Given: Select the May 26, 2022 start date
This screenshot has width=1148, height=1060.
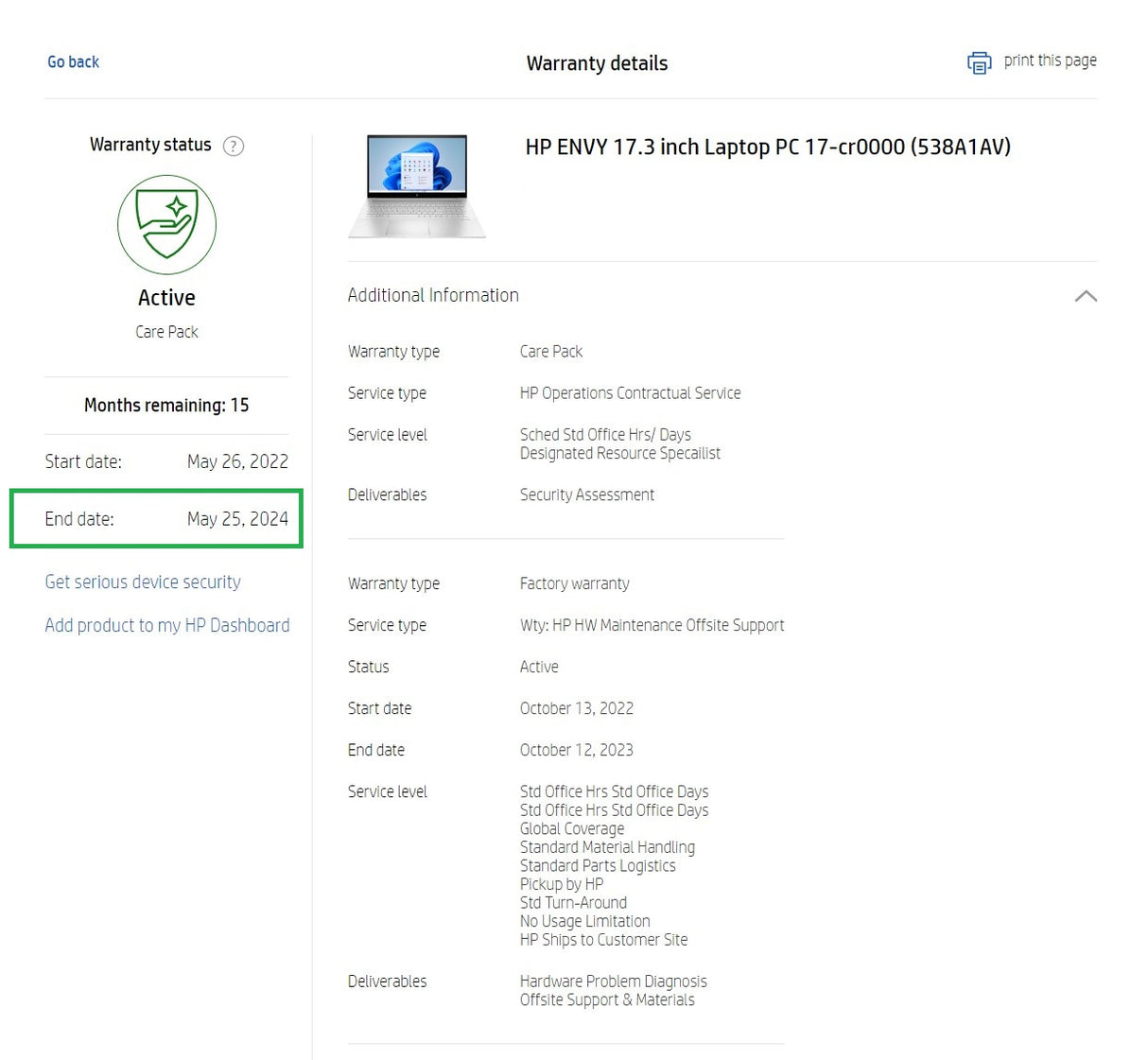Looking at the screenshot, I should click(237, 461).
